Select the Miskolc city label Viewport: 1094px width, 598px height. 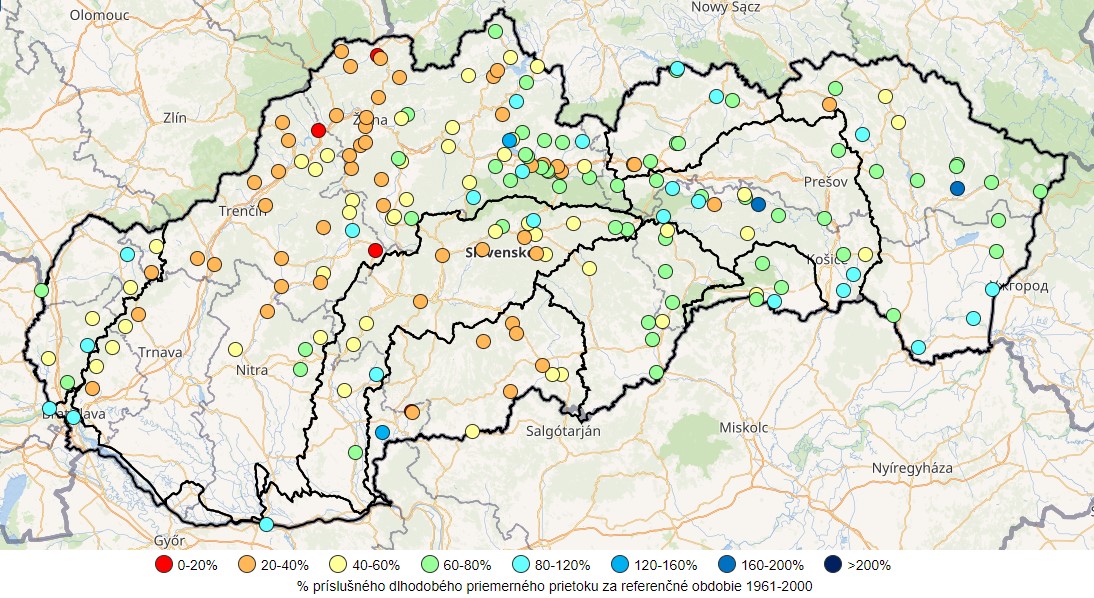[x=744, y=427]
